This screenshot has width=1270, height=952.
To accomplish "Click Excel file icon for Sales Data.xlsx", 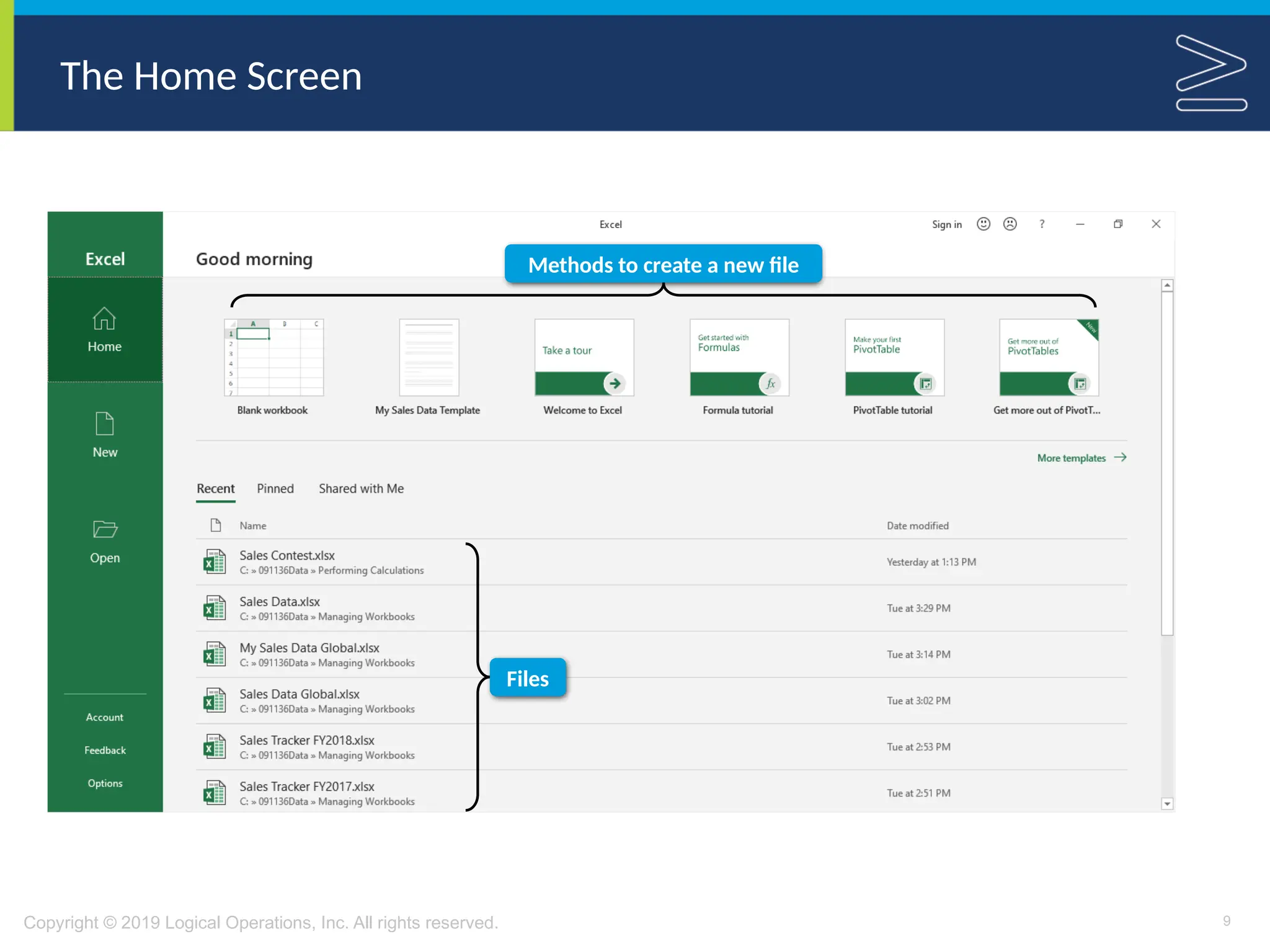I will tap(215, 608).
